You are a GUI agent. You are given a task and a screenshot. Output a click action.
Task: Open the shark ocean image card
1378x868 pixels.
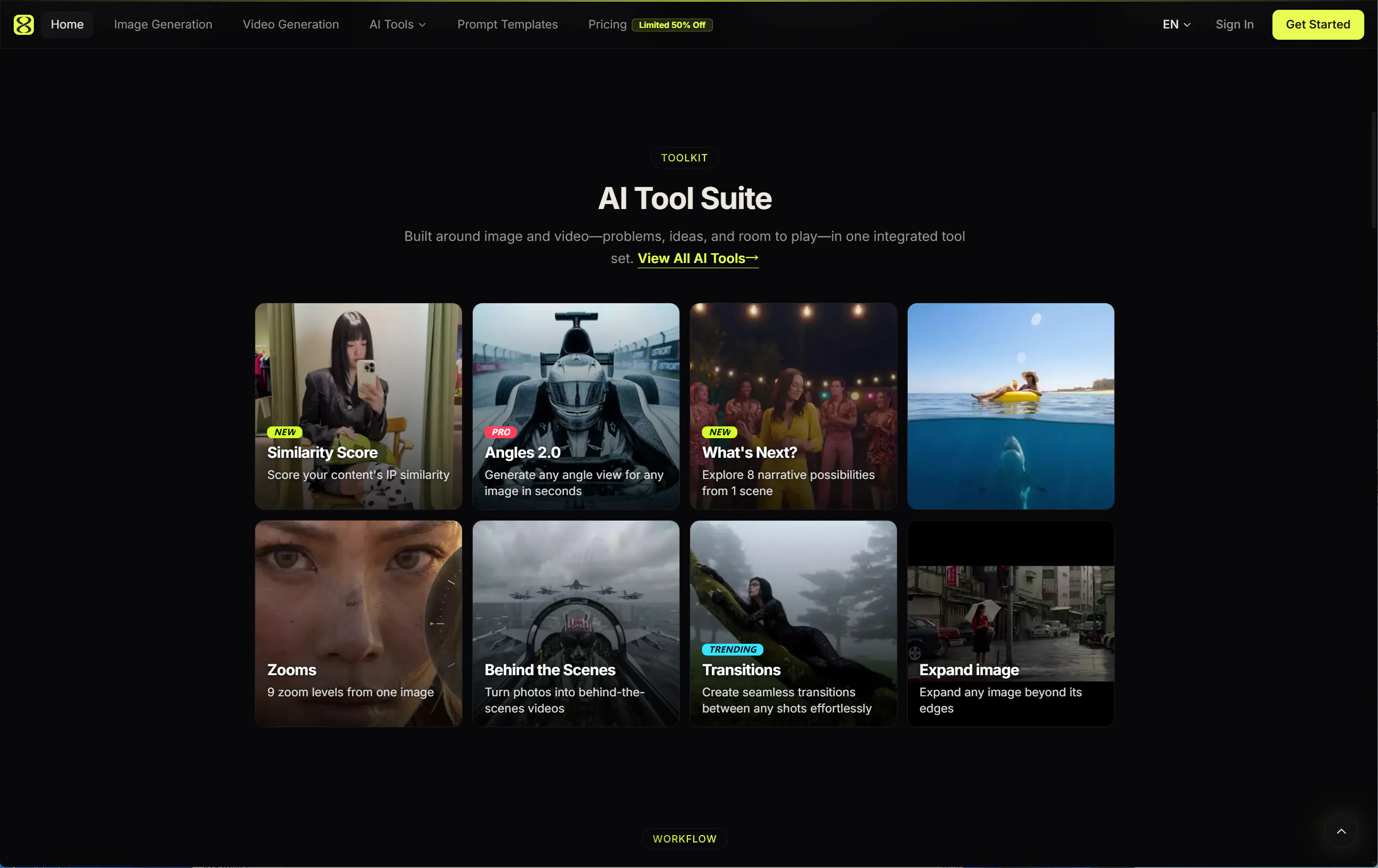(1011, 407)
